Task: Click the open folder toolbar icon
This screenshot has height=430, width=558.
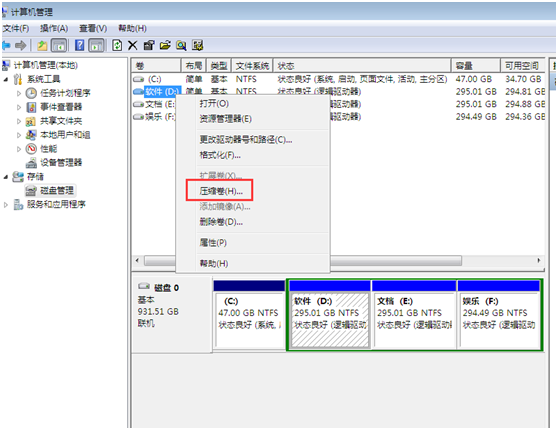Action: [x=165, y=45]
